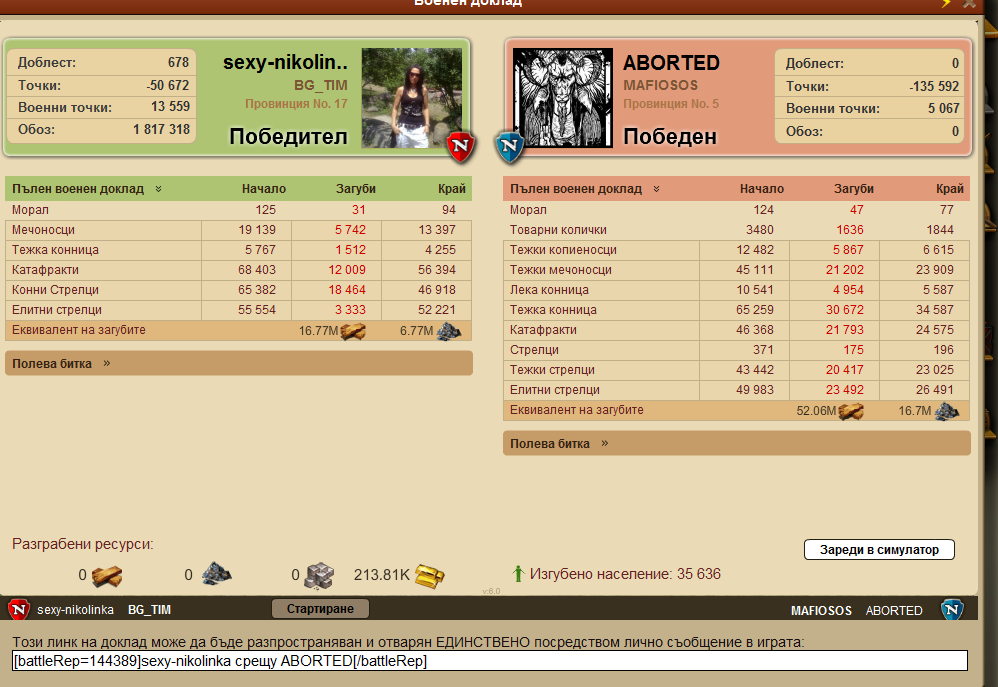Click the blue shield icon in bottom bar
The height and width of the screenshot is (687, 998).
[x=951, y=609]
